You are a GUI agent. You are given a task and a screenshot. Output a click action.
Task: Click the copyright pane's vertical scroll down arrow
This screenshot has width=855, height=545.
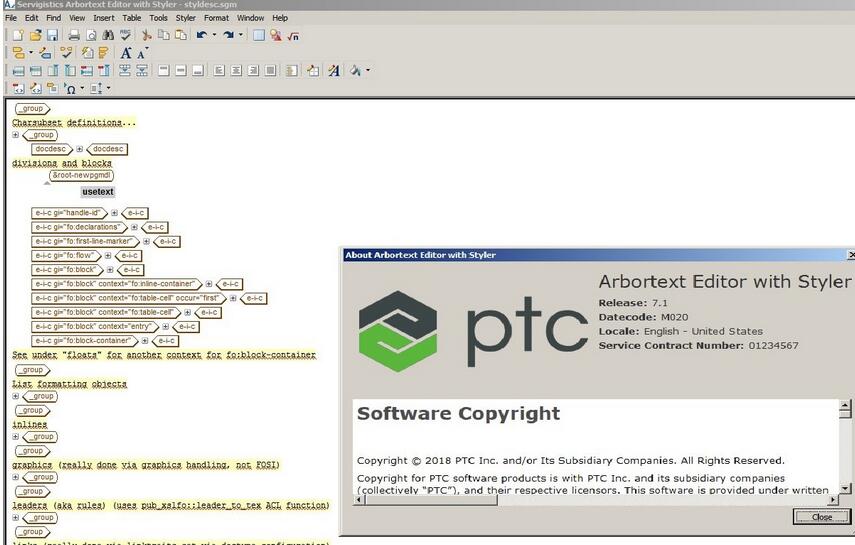coord(845,489)
